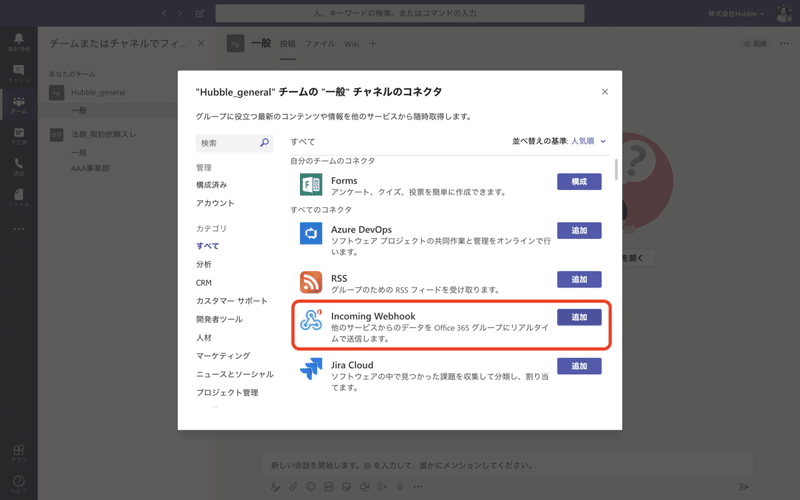Switch to the ファイル tab
Viewport: 800px width, 500px height.
click(320, 44)
